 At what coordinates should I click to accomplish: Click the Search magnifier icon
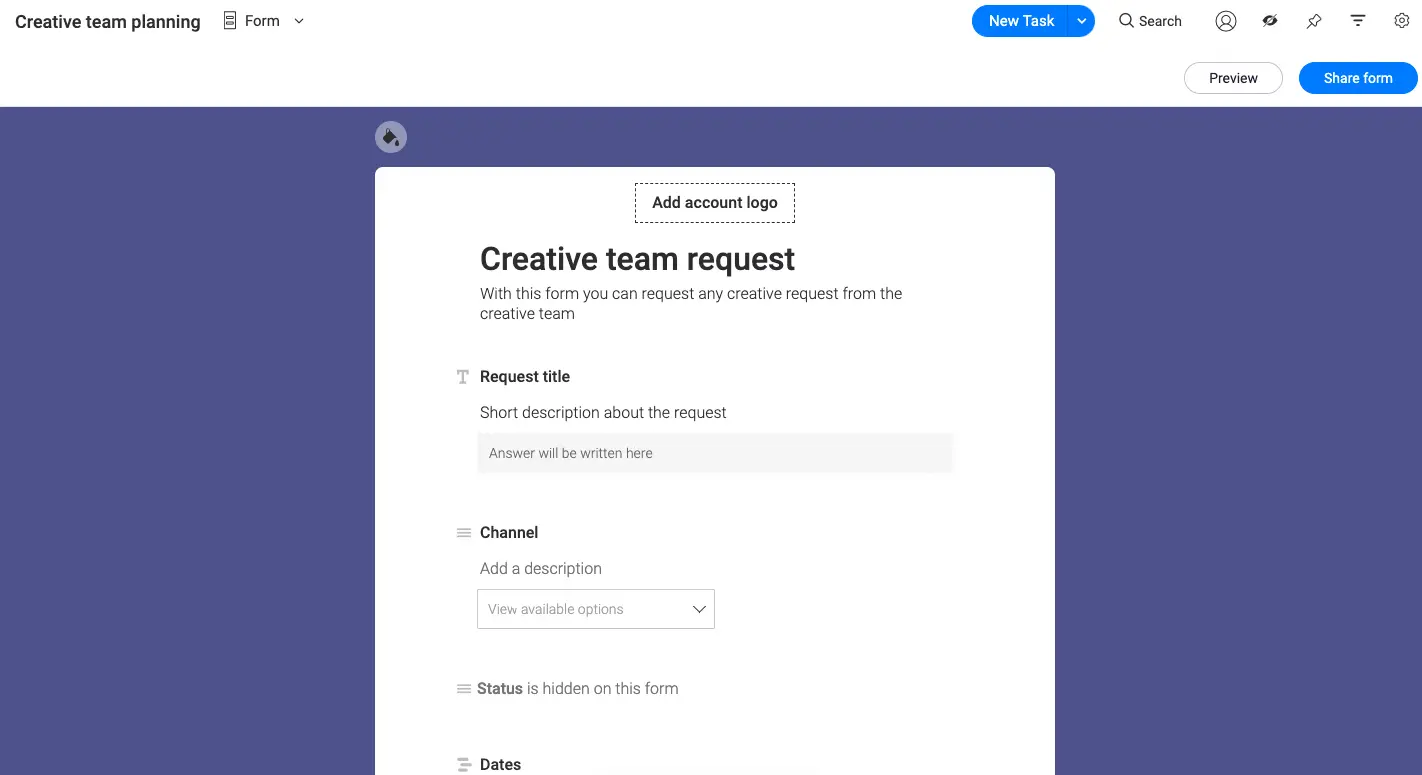(x=1126, y=20)
